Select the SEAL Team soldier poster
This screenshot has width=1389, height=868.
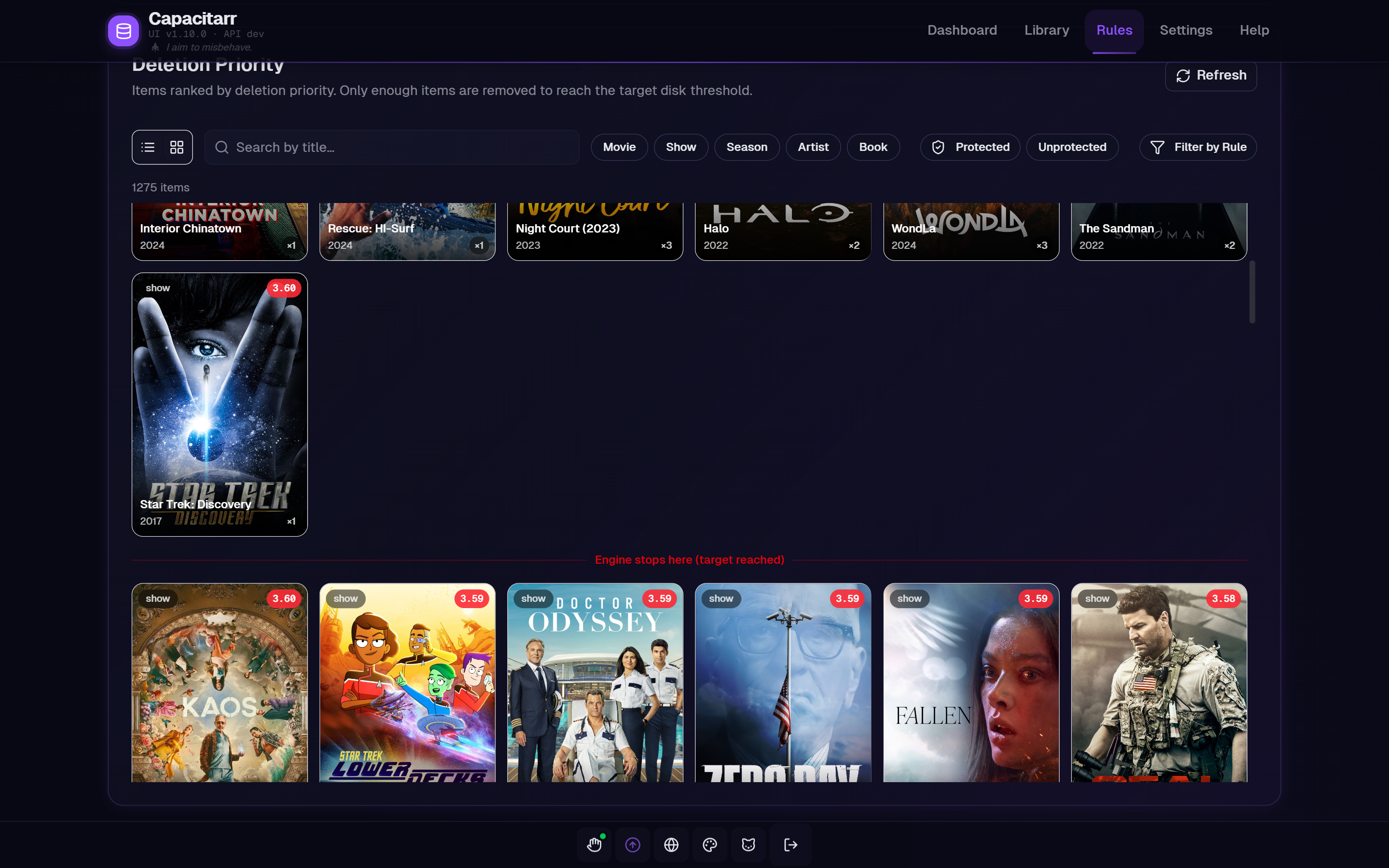click(1159, 682)
